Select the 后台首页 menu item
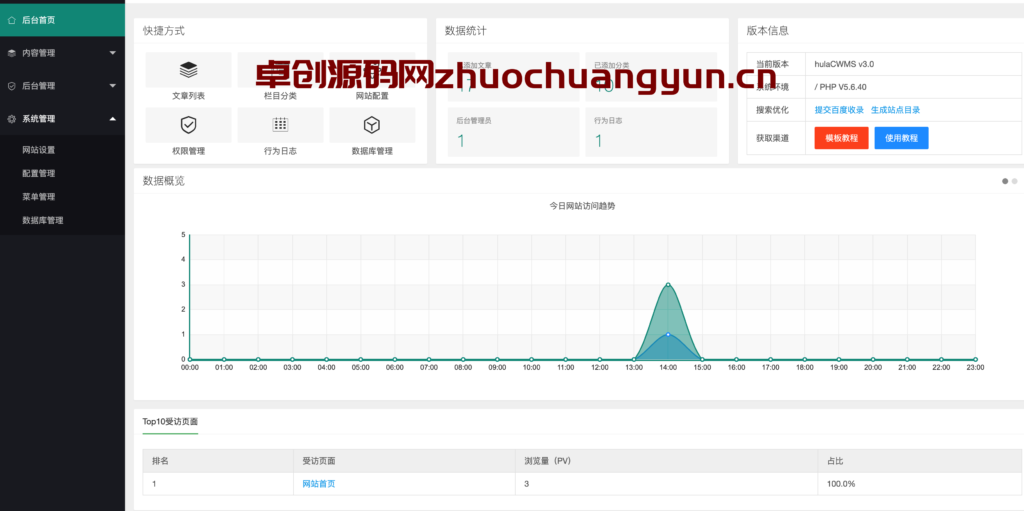 coord(62,20)
